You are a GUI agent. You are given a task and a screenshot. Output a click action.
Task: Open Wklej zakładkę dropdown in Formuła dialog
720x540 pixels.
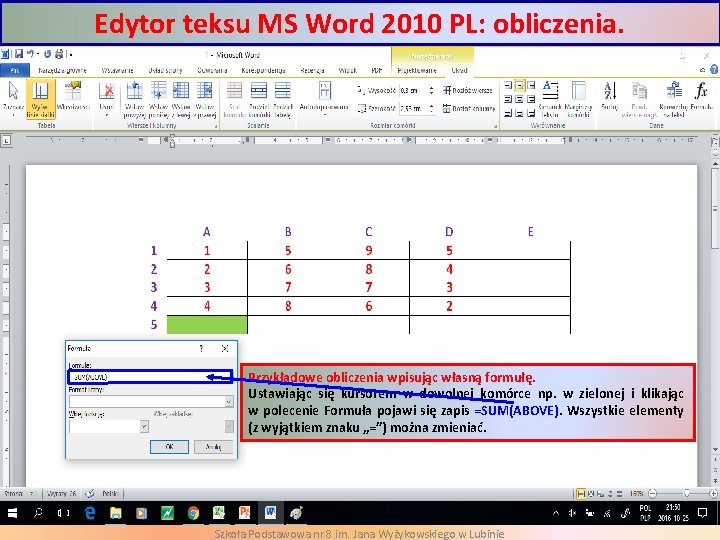point(229,427)
